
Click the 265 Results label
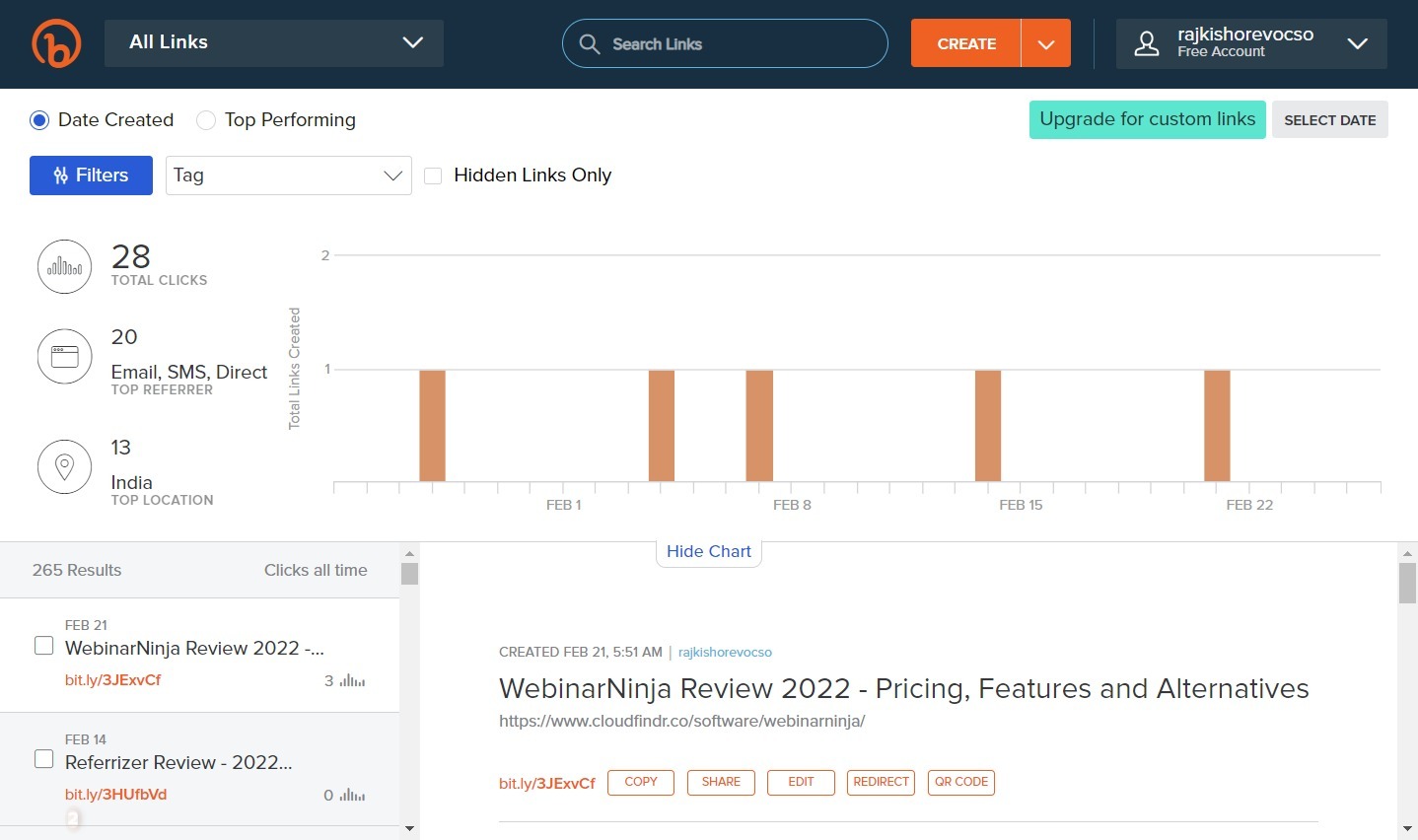[x=77, y=570]
